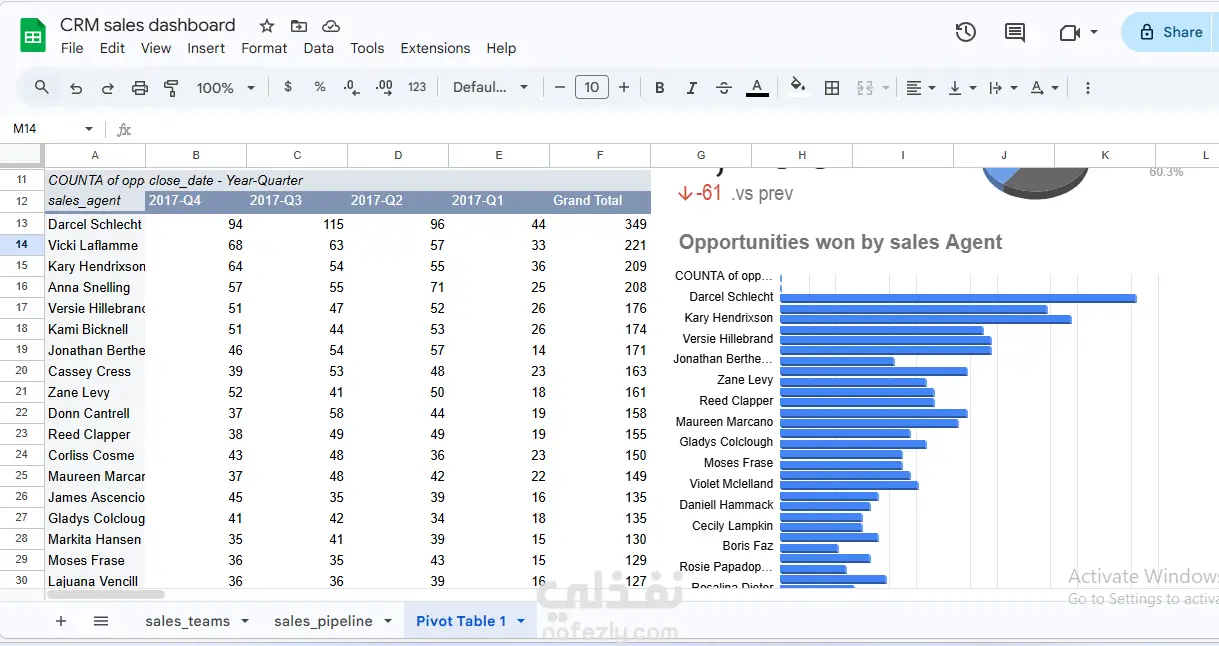Open the Extensions menu
The width and height of the screenshot is (1219, 646).
pyautogui.click(x=435, y=48)
